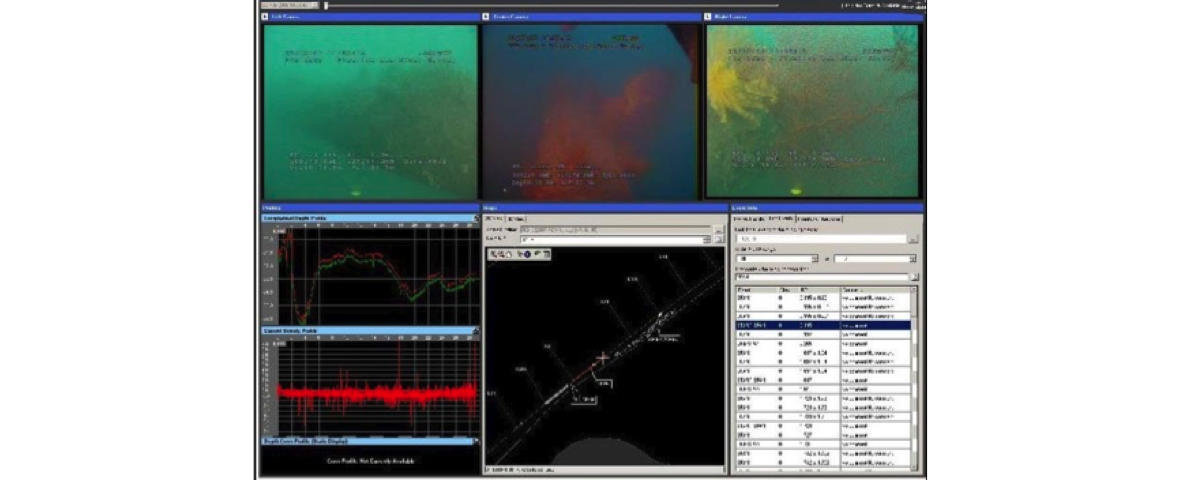Collapse the Current Density Profile panel
The image size is (1180, 480).
coord(476,331)
